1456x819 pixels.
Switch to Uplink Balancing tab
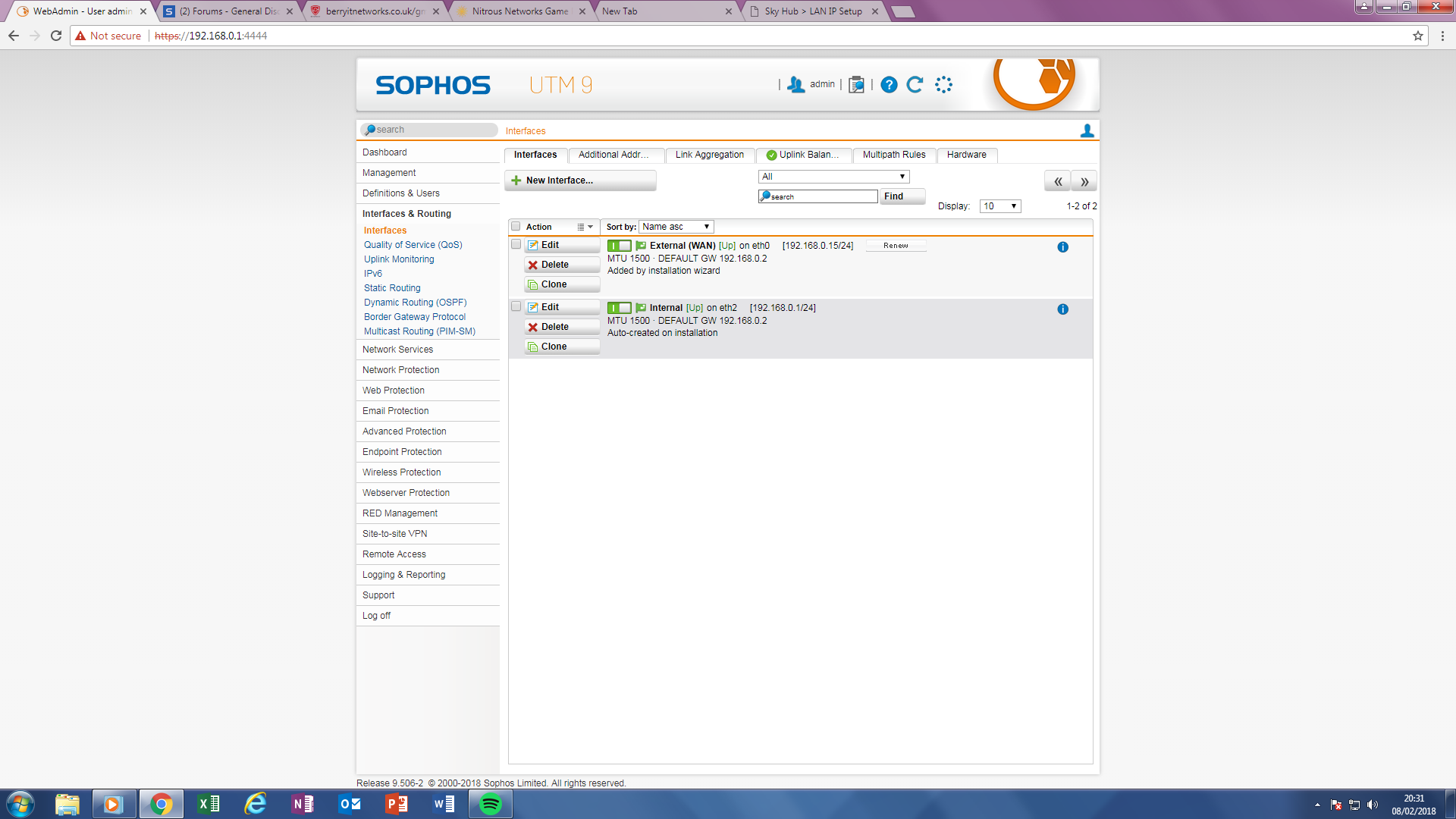pyautogui.click(x=804, y=155)
